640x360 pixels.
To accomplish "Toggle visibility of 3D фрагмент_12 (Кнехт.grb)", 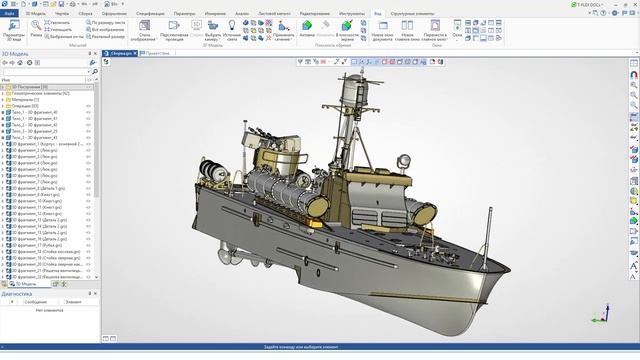I will [88, 213].
